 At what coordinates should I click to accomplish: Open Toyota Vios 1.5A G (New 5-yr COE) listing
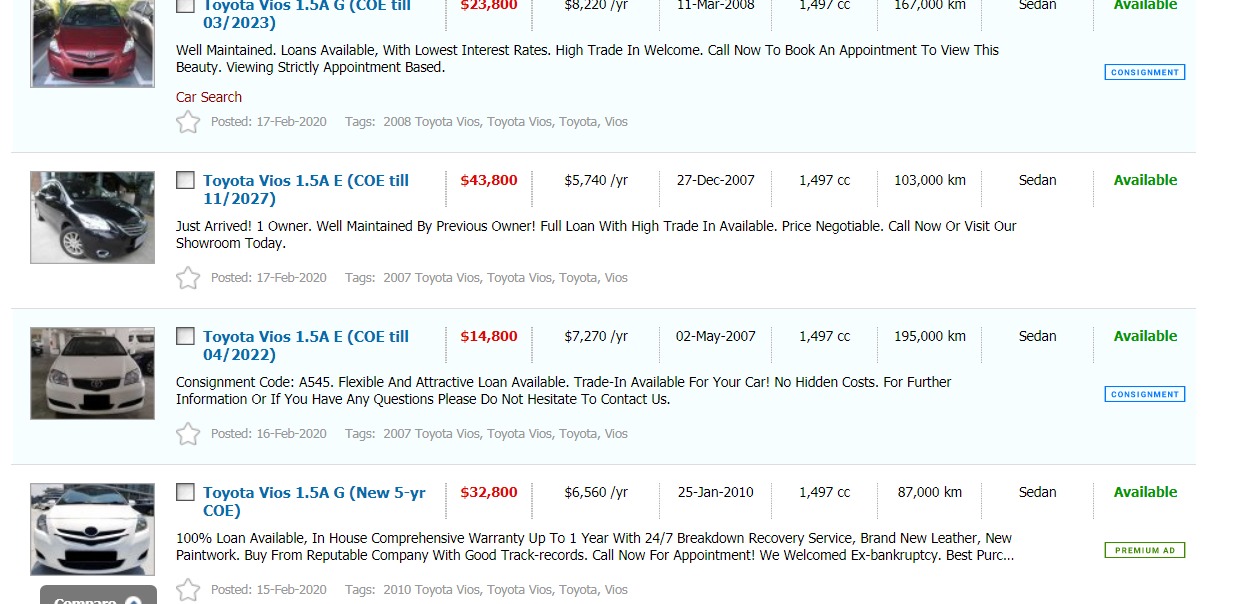[x=313, y=501]
